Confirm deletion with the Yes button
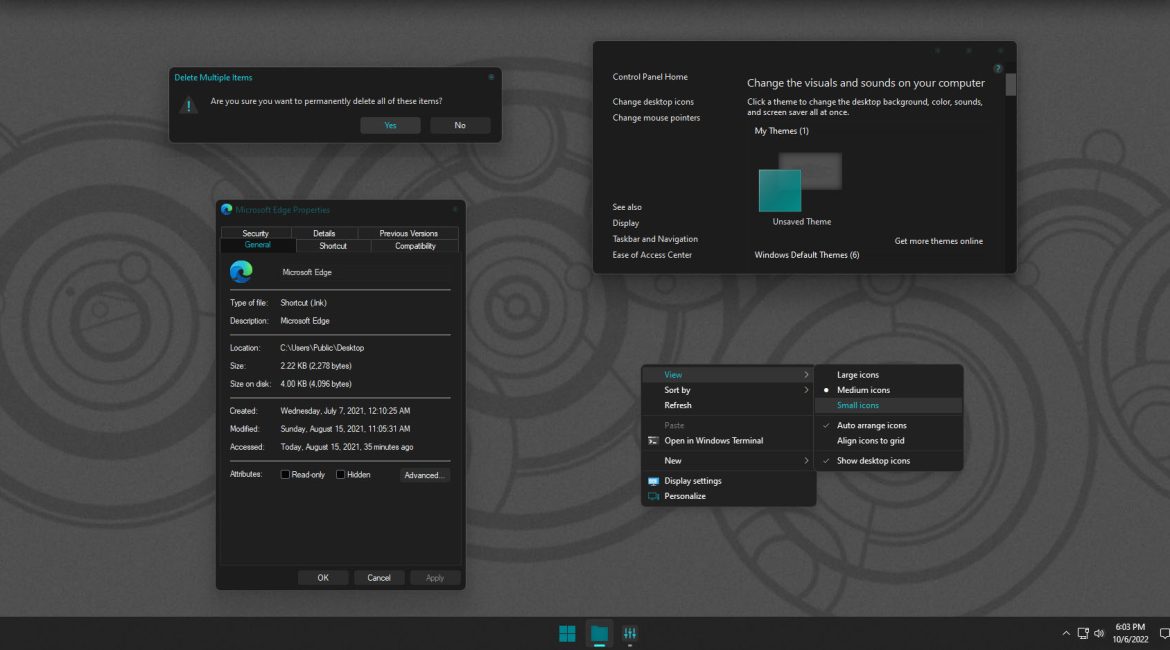The image size is (1170, 650). click(x=390, y=125)
